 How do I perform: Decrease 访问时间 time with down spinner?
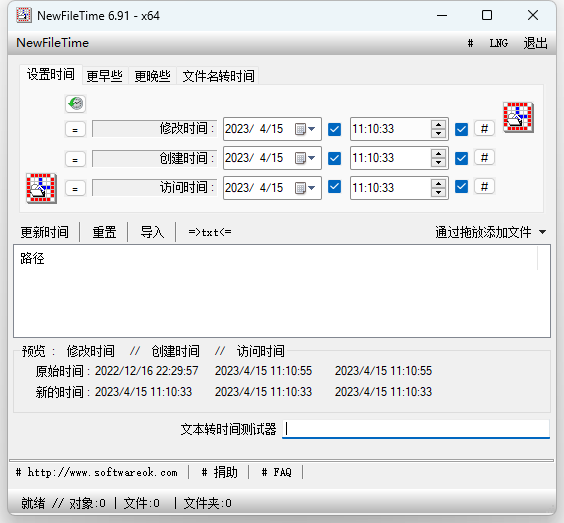click(438, 192)
